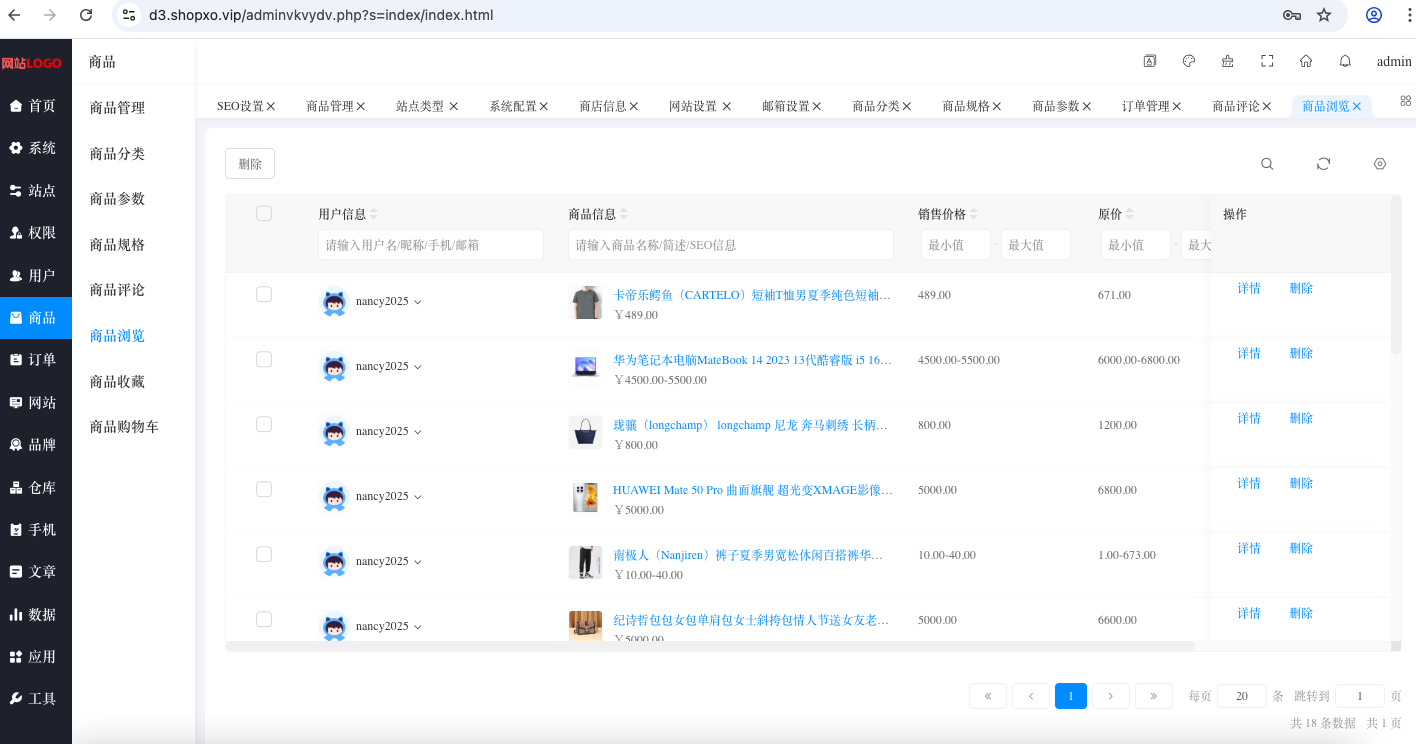Sort by 用户信息 column arrows
The width and height of the screenshot is (1416, 744).
pos(374,214)
